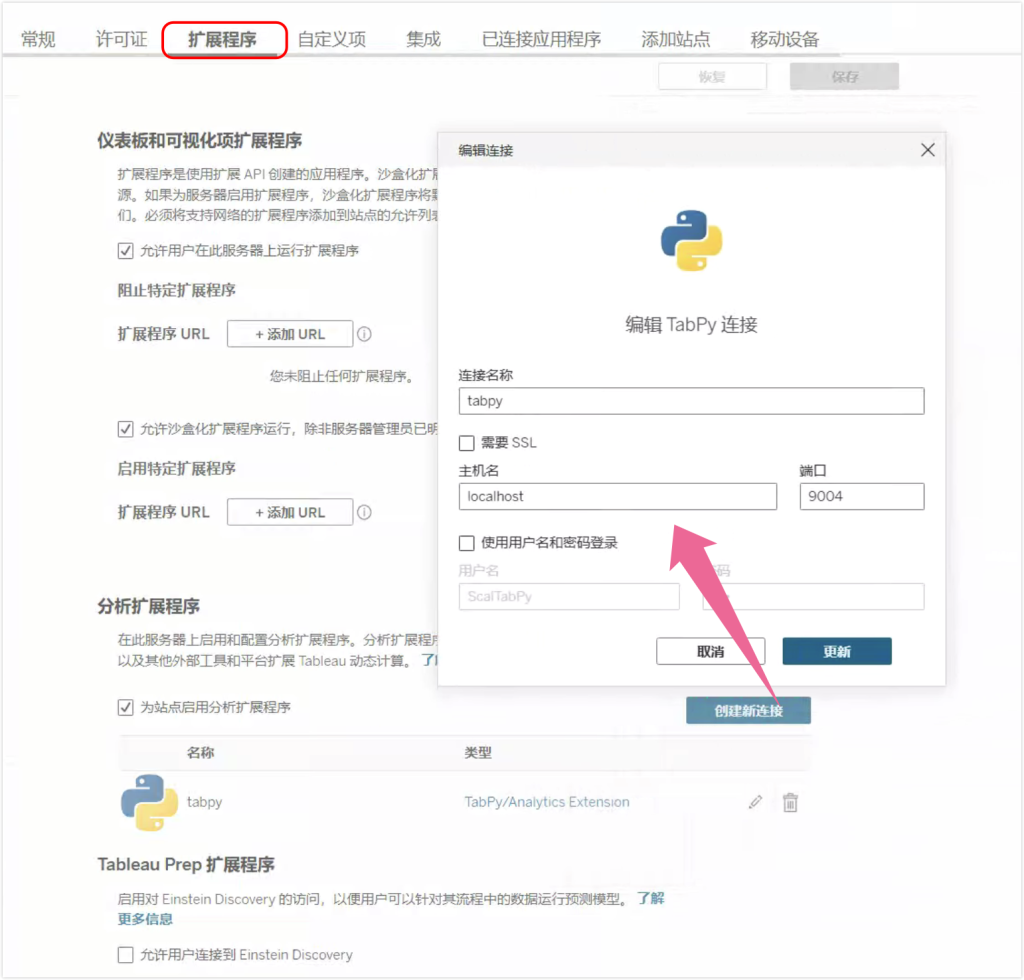Enable the 需要 SSL checkbox
Viewport: 1024px width, 980px height.
pos(467,443)
